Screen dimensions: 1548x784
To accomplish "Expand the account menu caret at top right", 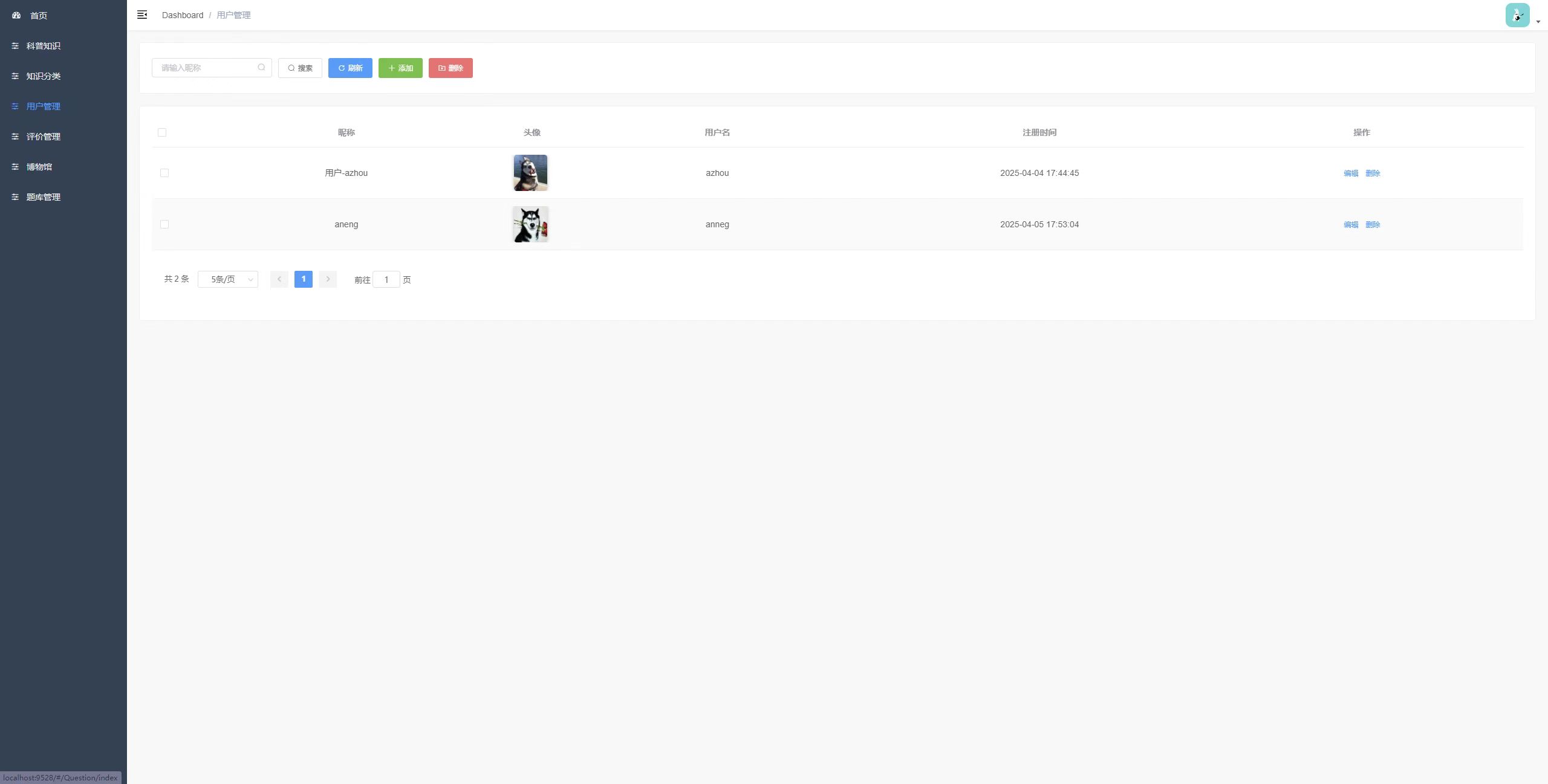I will (1538, 22).
